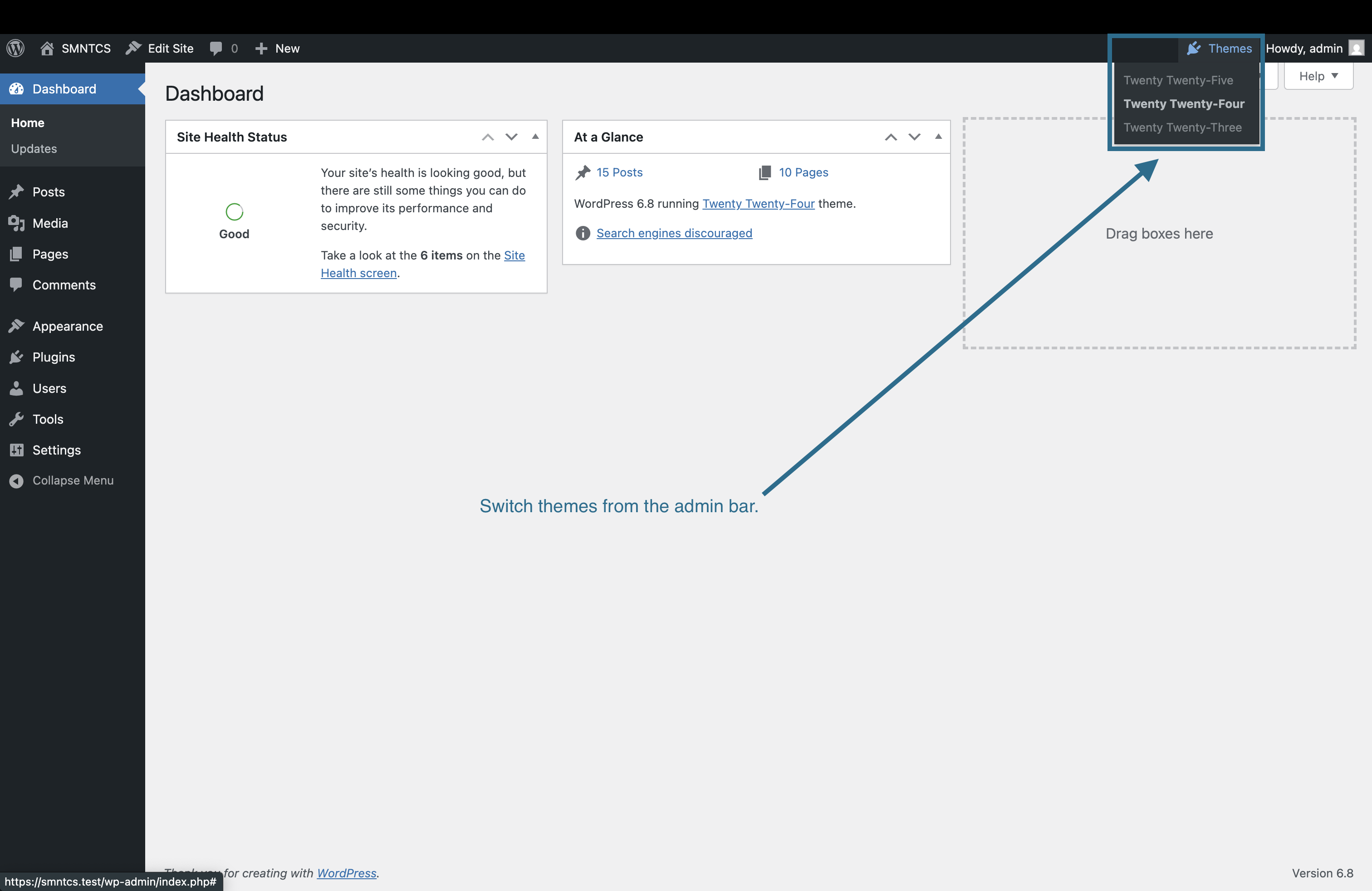This screenshot has height=891, width=1372.
Task: Open the Help dropdown tab
Action: 1318,76
